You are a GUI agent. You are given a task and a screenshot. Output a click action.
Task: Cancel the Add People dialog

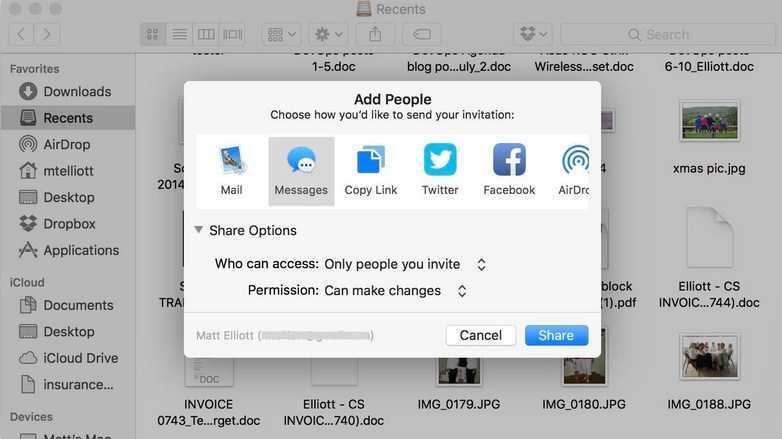tap(481, 335)
